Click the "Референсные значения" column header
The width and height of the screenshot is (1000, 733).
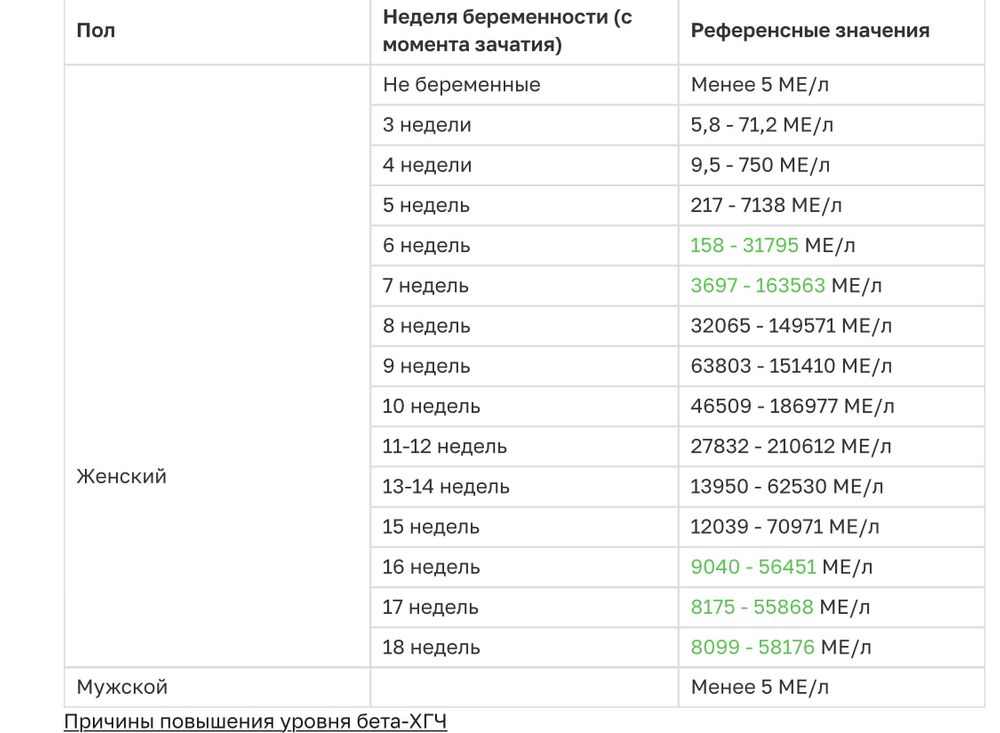[810, 30]
